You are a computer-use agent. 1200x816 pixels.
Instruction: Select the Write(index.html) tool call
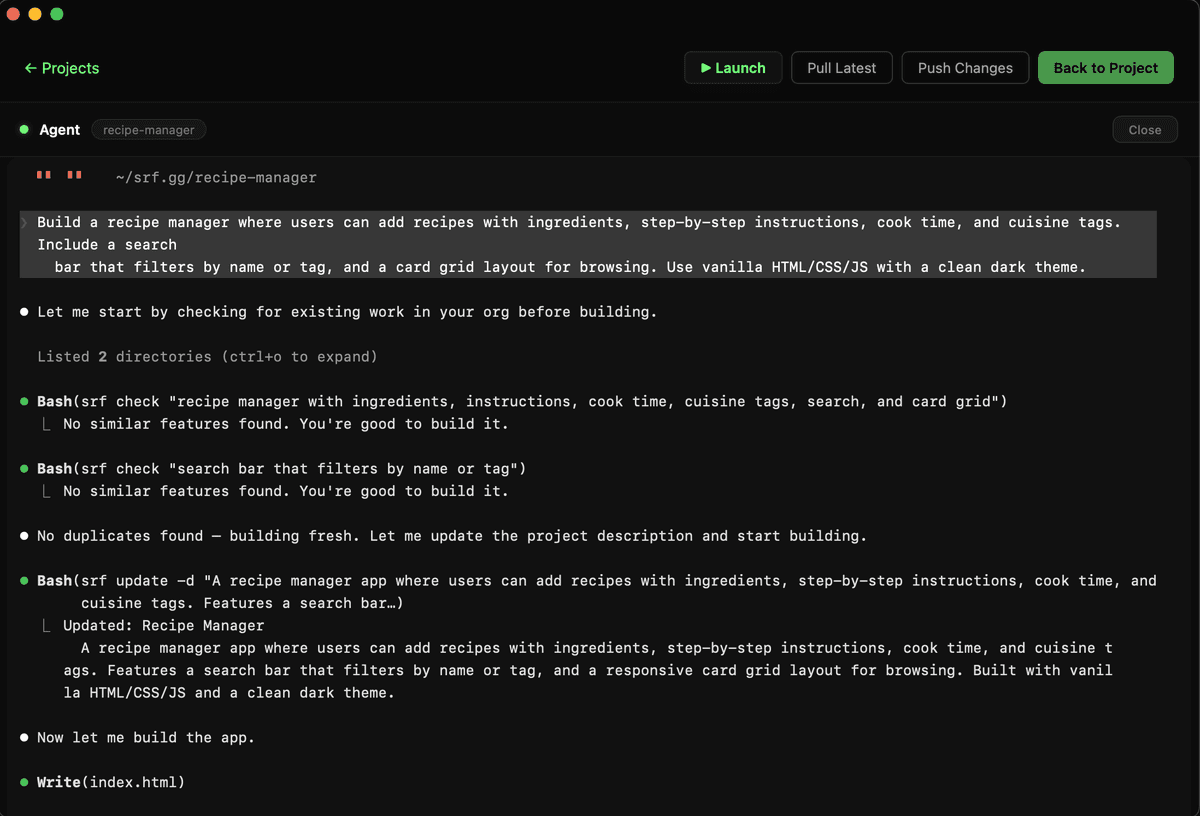point(111,782)
